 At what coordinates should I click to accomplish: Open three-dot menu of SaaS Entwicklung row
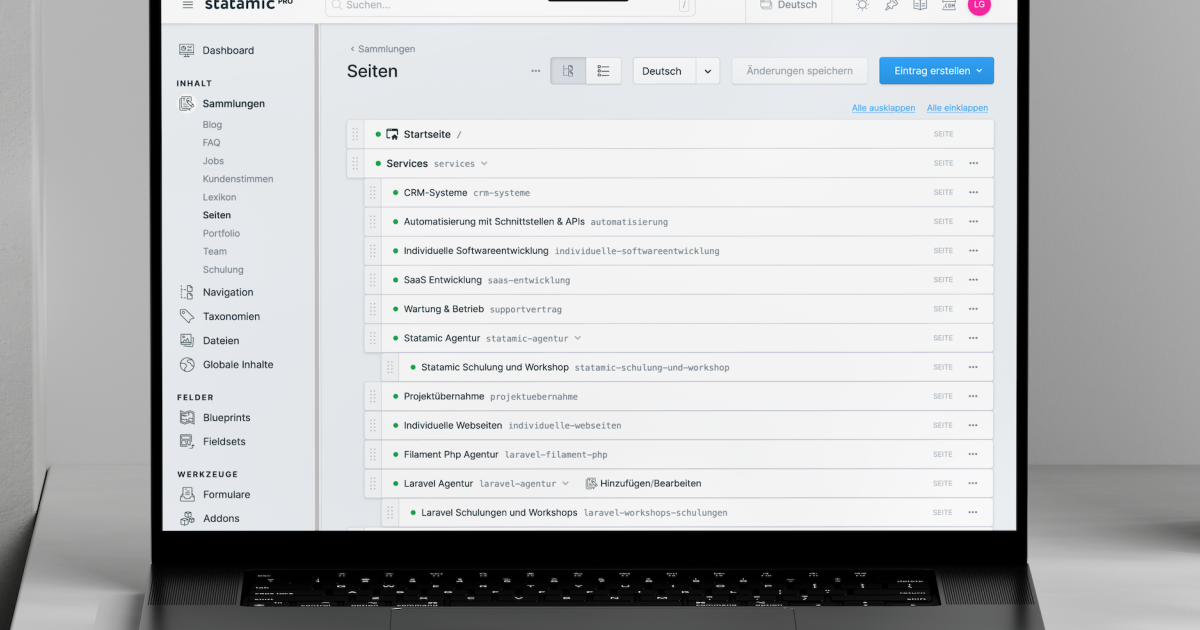(x=973, y=280)
